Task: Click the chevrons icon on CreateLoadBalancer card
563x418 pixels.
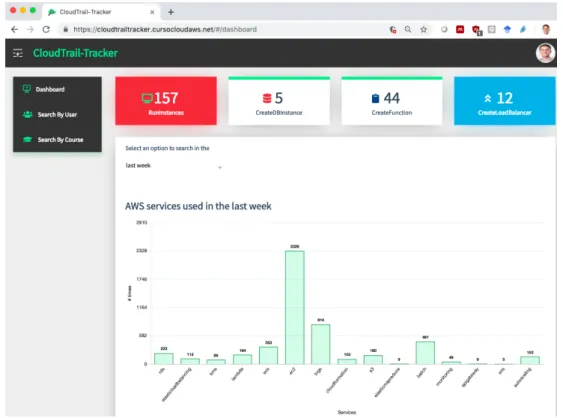Action: tap(488, 98)
